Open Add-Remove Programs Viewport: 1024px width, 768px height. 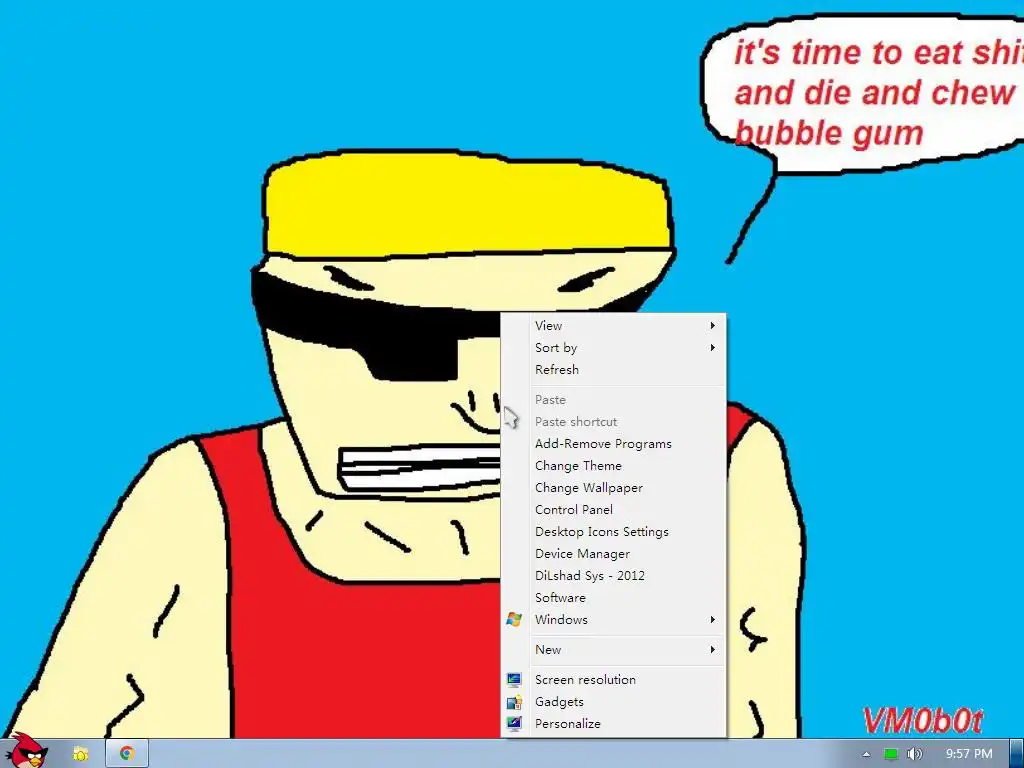click(613, 444)
